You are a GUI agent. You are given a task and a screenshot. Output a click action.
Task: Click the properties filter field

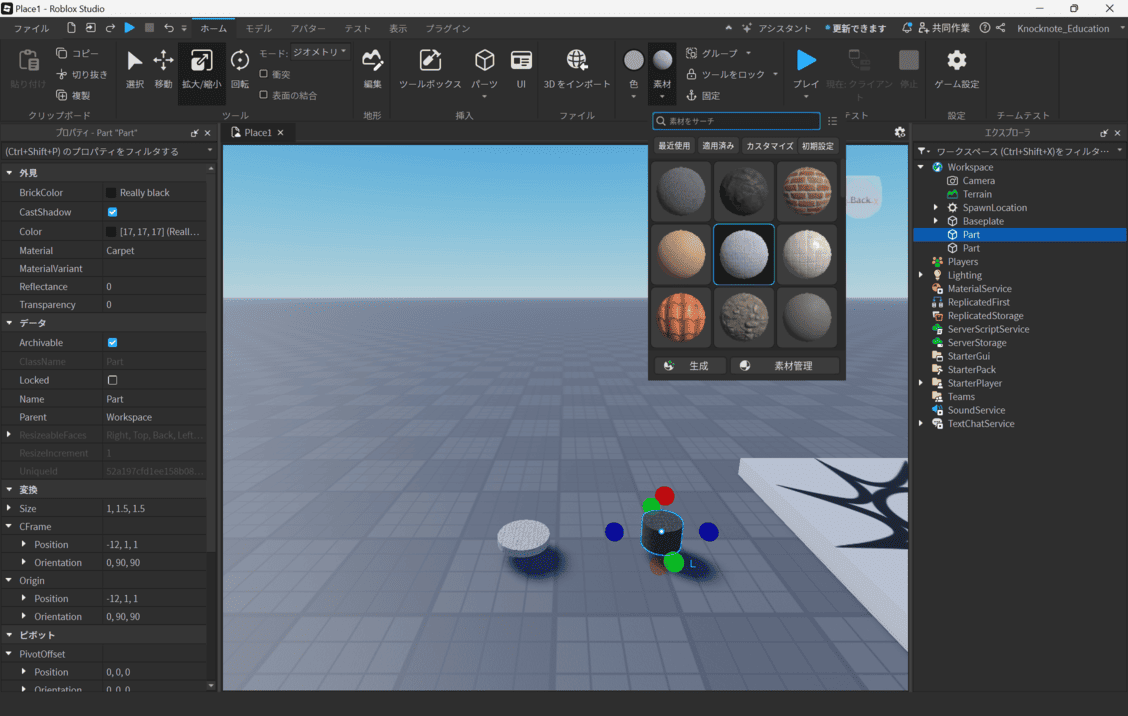106,151
